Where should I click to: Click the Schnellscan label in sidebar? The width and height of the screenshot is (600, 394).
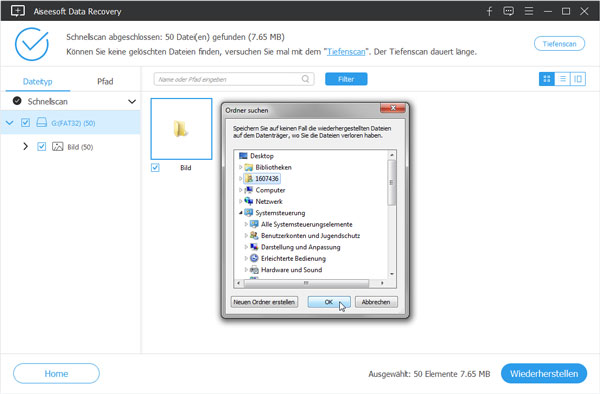tap(47, 101)
